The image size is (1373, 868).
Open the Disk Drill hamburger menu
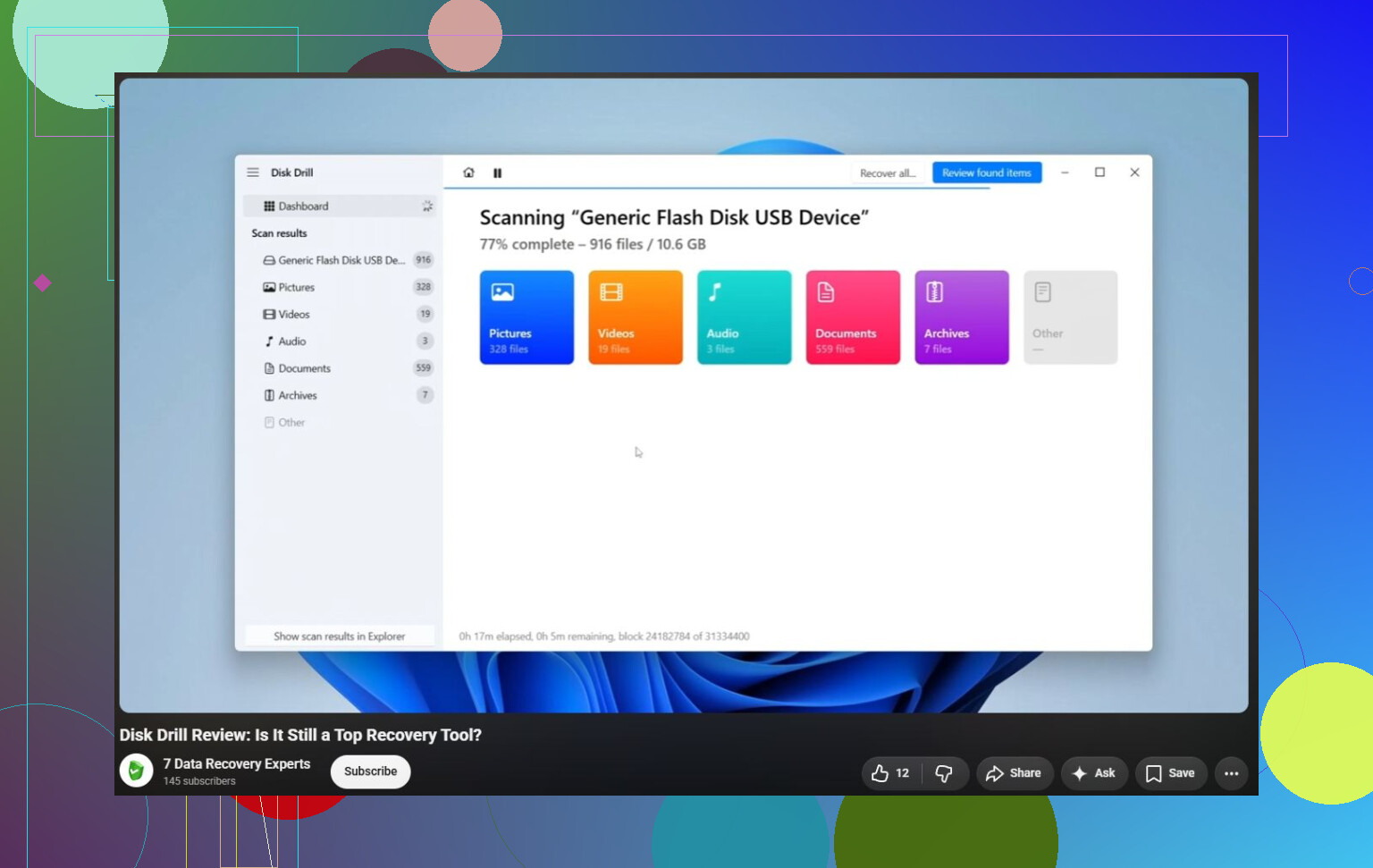click(x=253, y=173)
